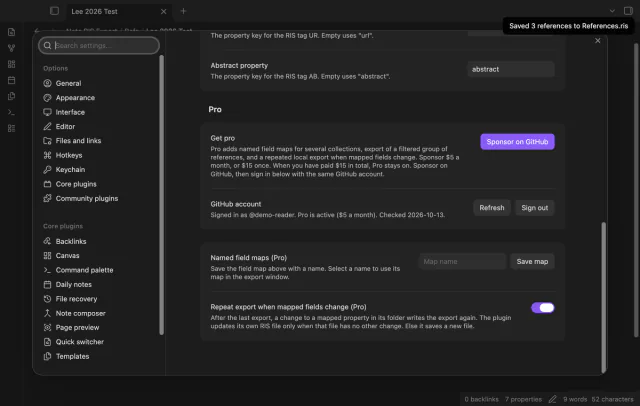Screen dimensions: 640x406
Task: Open Files and links settings
Action: coord(78,141)
